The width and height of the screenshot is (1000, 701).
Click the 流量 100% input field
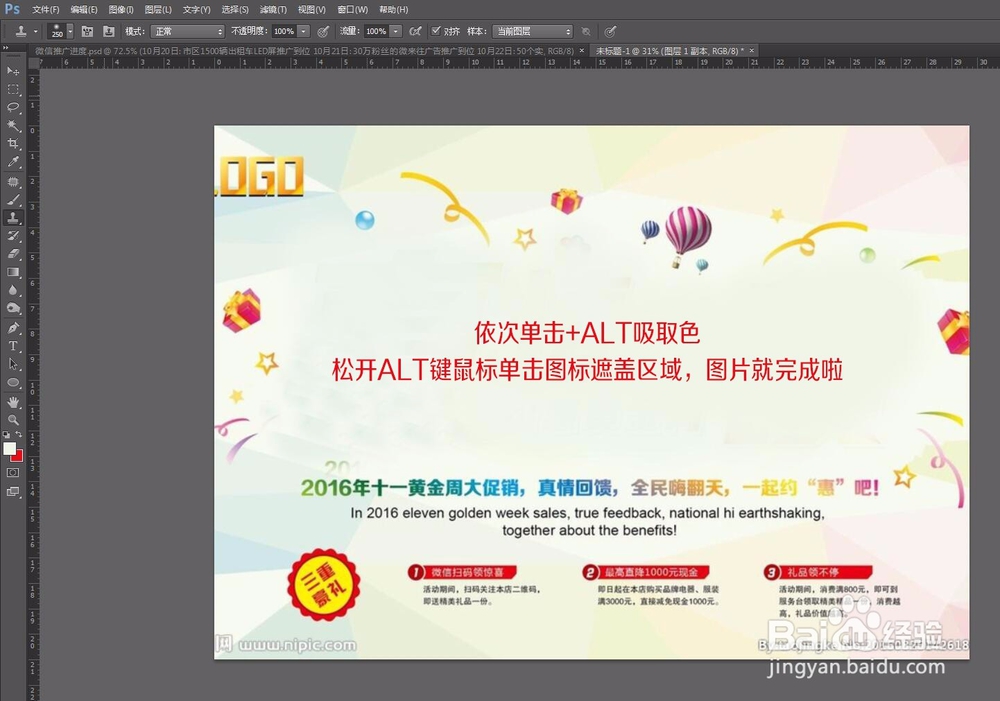pyautogui.click(x=376, y=31)
